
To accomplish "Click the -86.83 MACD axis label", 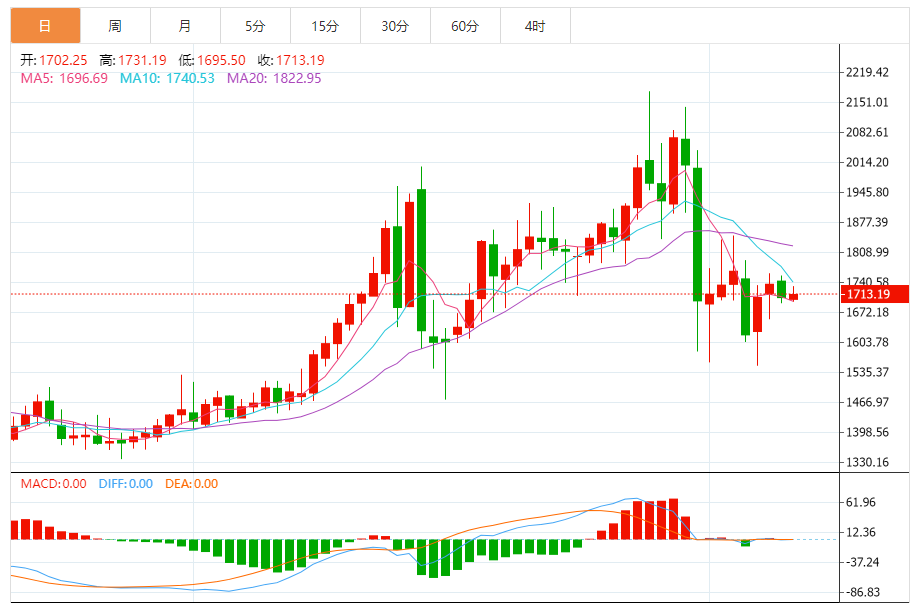I will click(x=862, y=592).
